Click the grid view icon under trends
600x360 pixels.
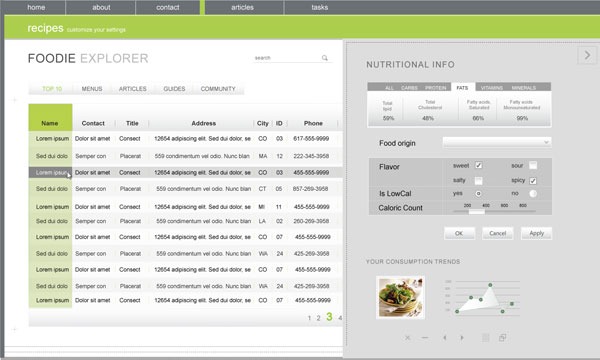485,337
